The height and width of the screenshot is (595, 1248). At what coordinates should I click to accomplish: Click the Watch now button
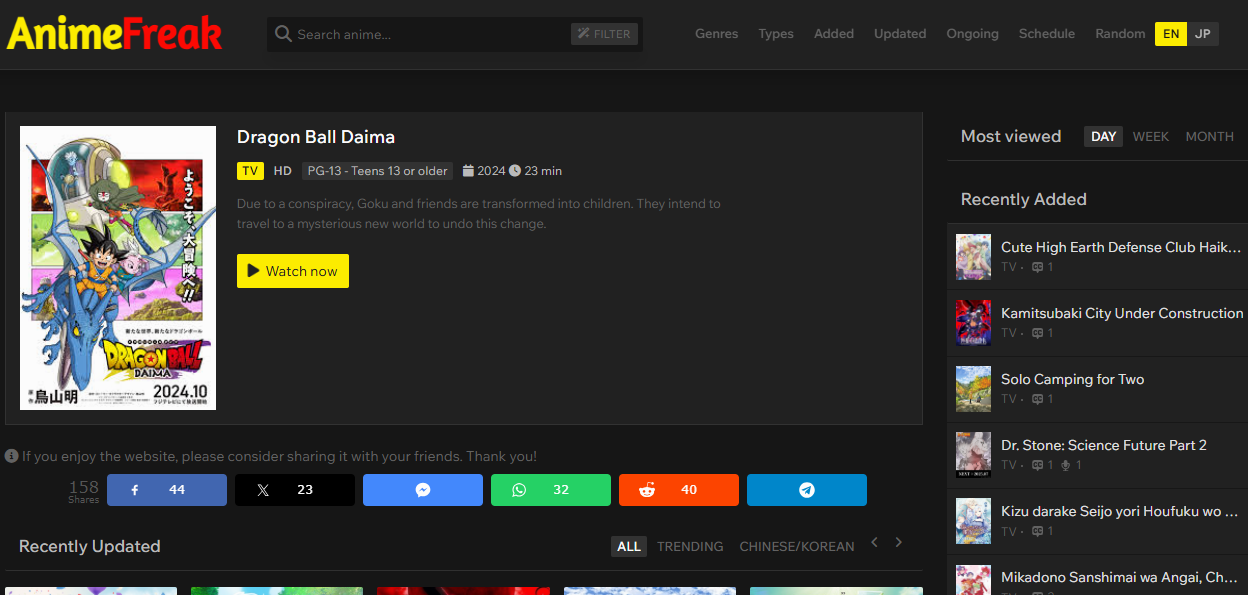(293, 271)
